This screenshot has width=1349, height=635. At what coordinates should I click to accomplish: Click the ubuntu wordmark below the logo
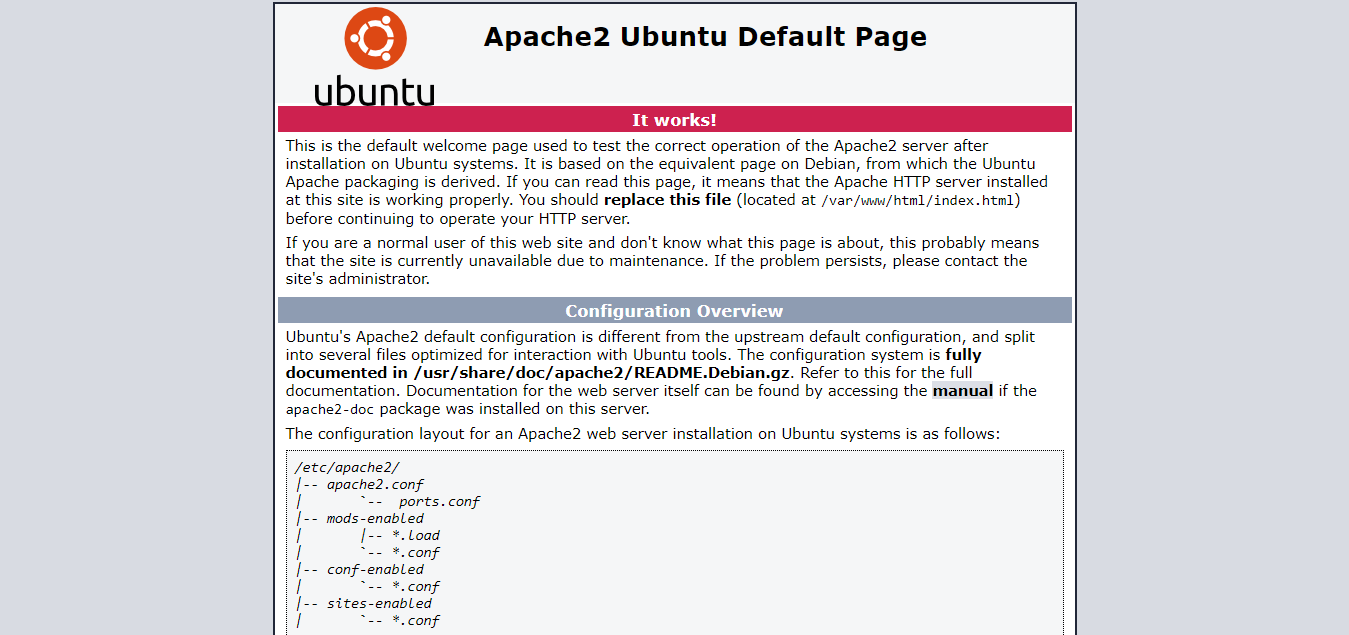[x=375, y=90]
